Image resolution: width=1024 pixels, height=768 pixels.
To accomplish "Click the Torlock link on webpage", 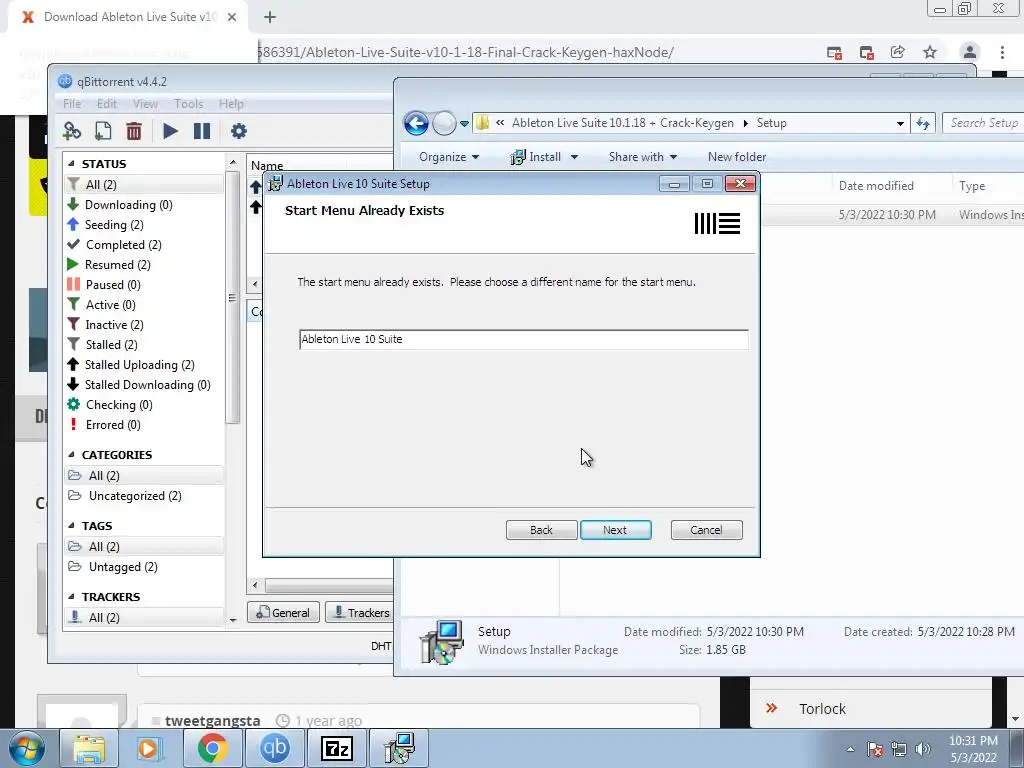I will coord(822,709).
